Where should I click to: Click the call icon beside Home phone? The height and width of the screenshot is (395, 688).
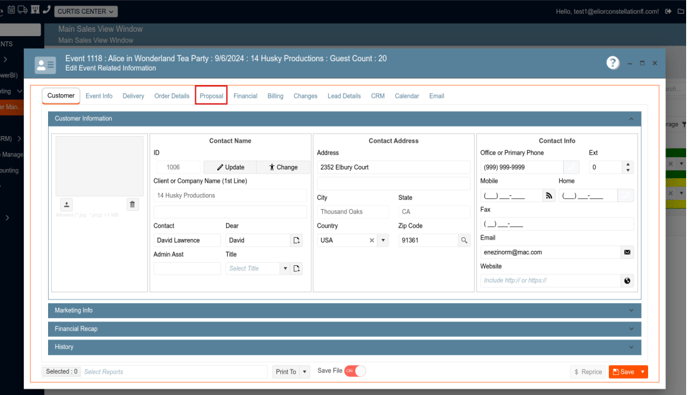[x=626, y=196]
